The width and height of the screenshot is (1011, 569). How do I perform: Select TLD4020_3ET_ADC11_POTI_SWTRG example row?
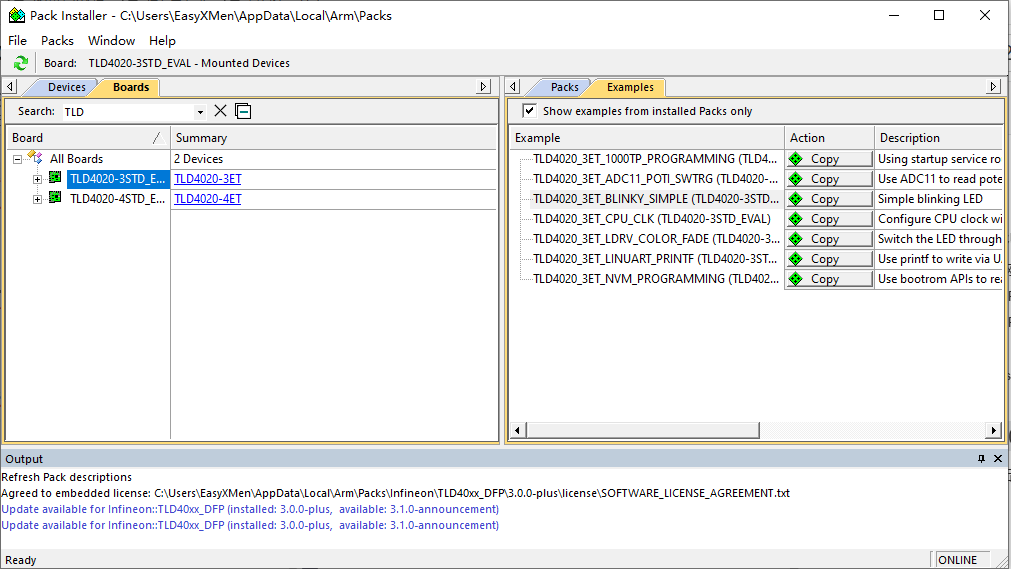click(655, 179)
